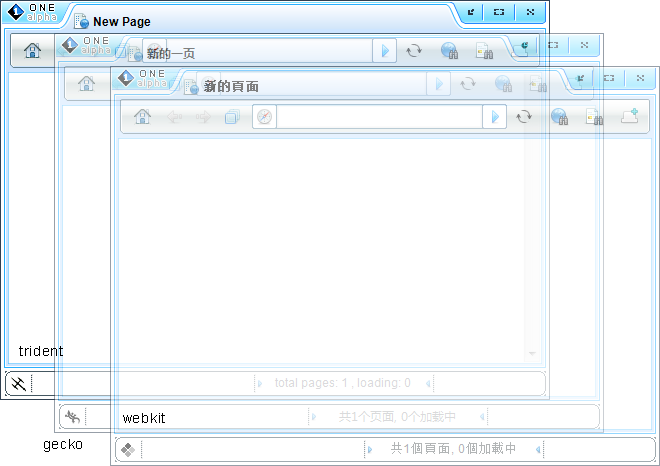Click the 共1個頁面, 0個加載中 status text
Screen dimensions: 660x466
point(453,449)
